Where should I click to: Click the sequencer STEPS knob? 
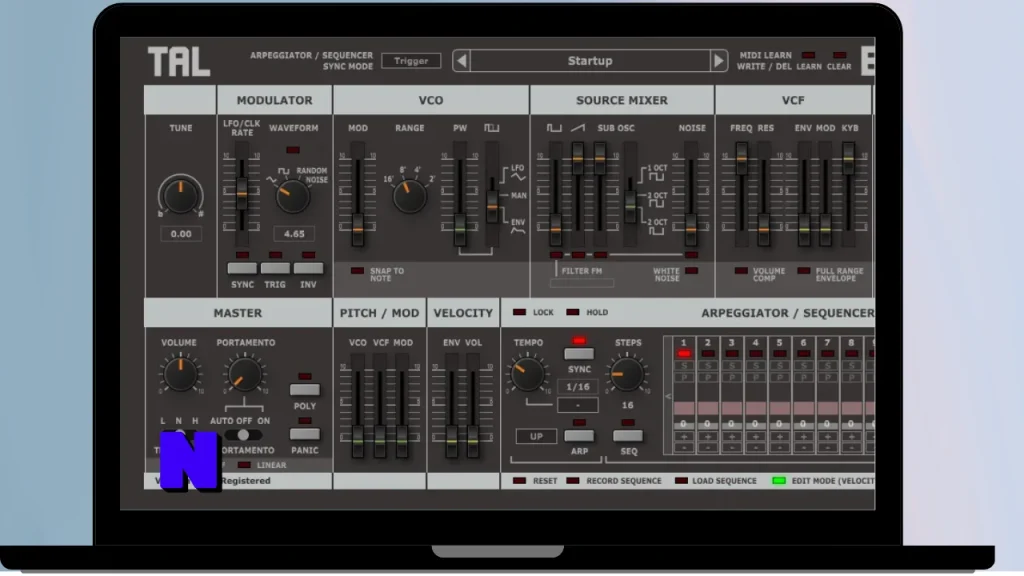[x=627, y=374]
